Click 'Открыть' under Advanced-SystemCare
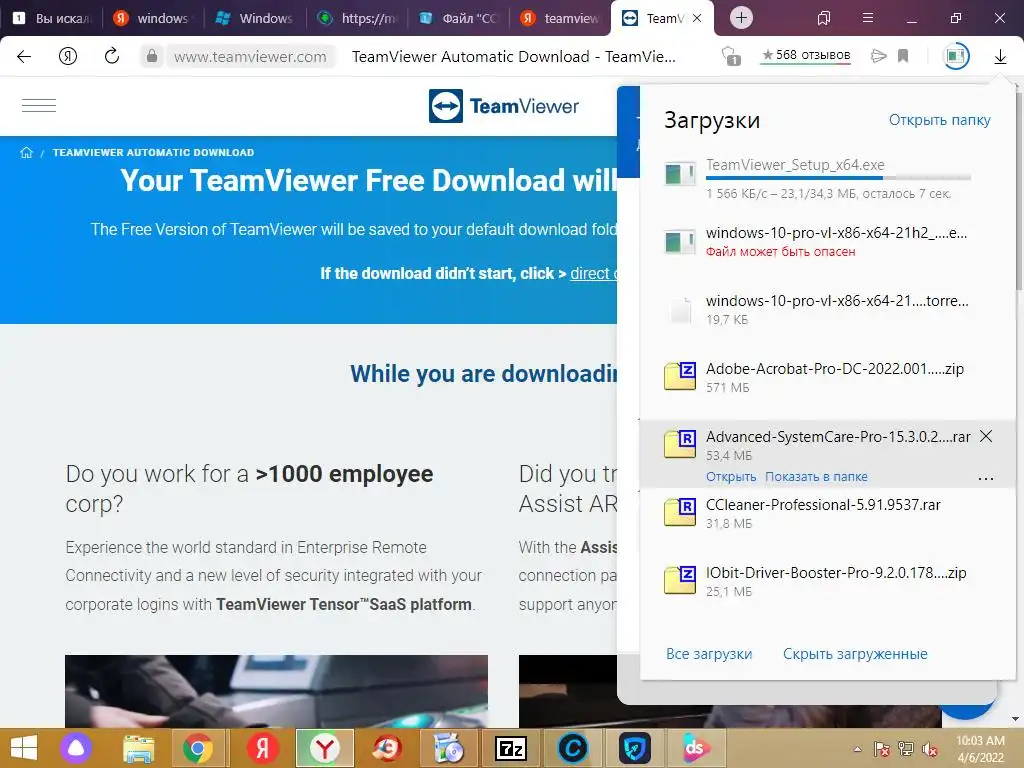This screenshot has width=1024, height=768. point(731,477)
